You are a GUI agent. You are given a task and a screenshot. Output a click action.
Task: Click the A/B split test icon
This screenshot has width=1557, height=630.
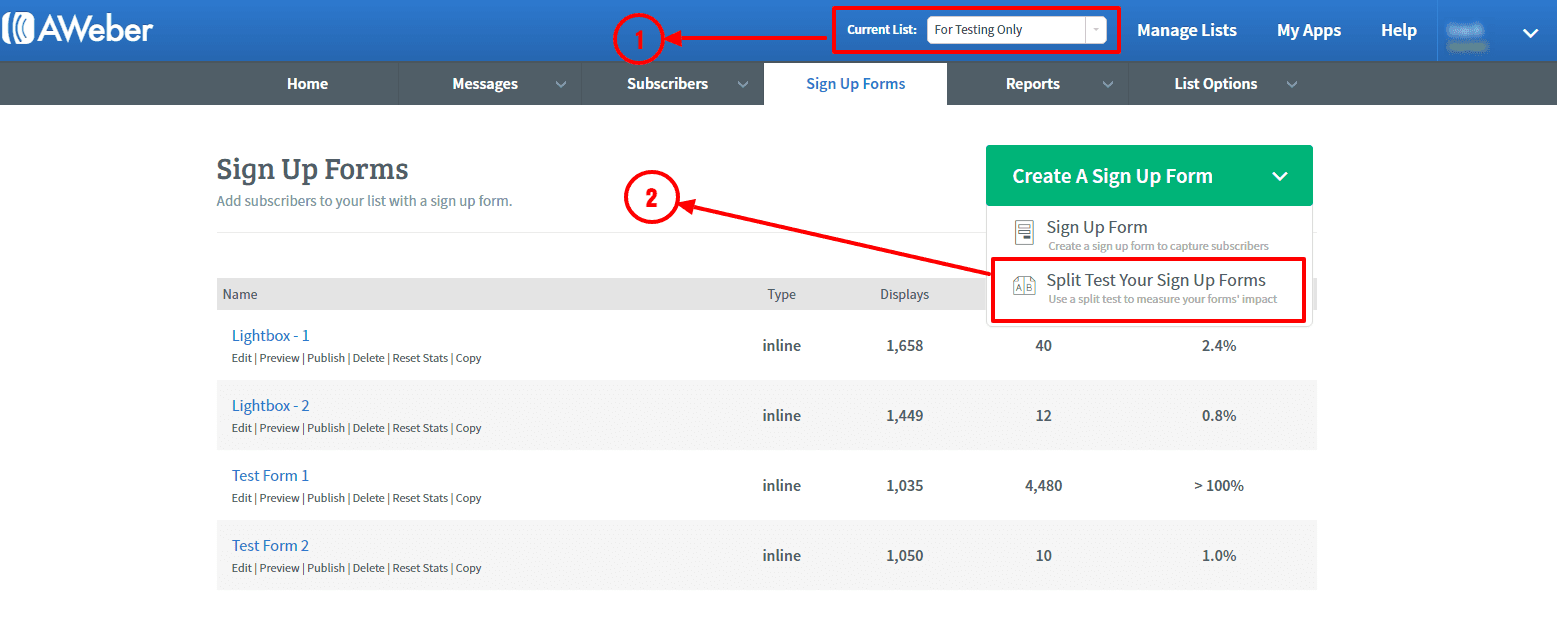(1024, 286)
